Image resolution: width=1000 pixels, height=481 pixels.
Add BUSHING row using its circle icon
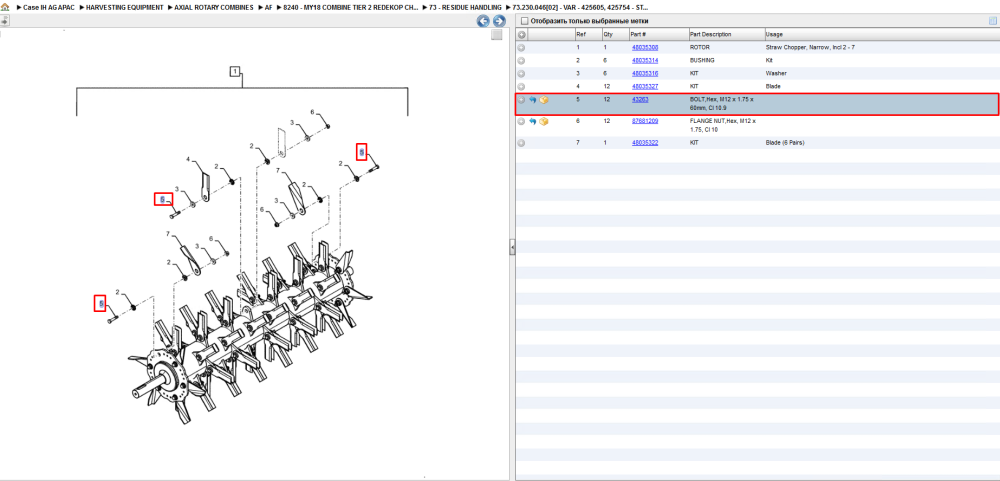[521, 61]
